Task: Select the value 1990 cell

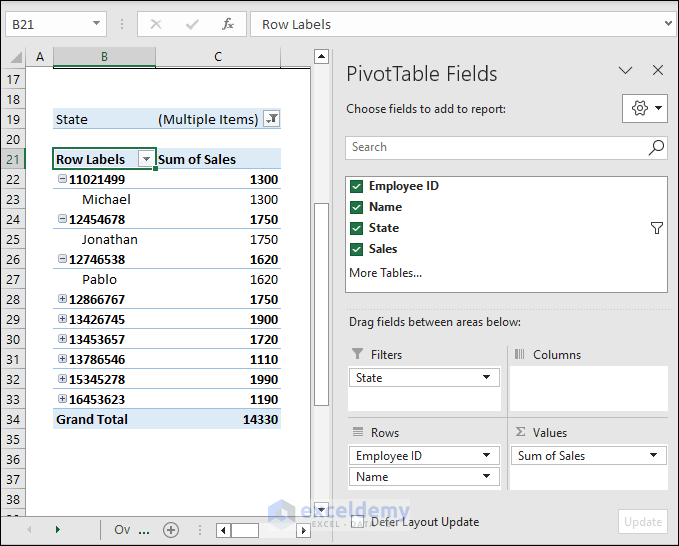Action: pos(218,379)
